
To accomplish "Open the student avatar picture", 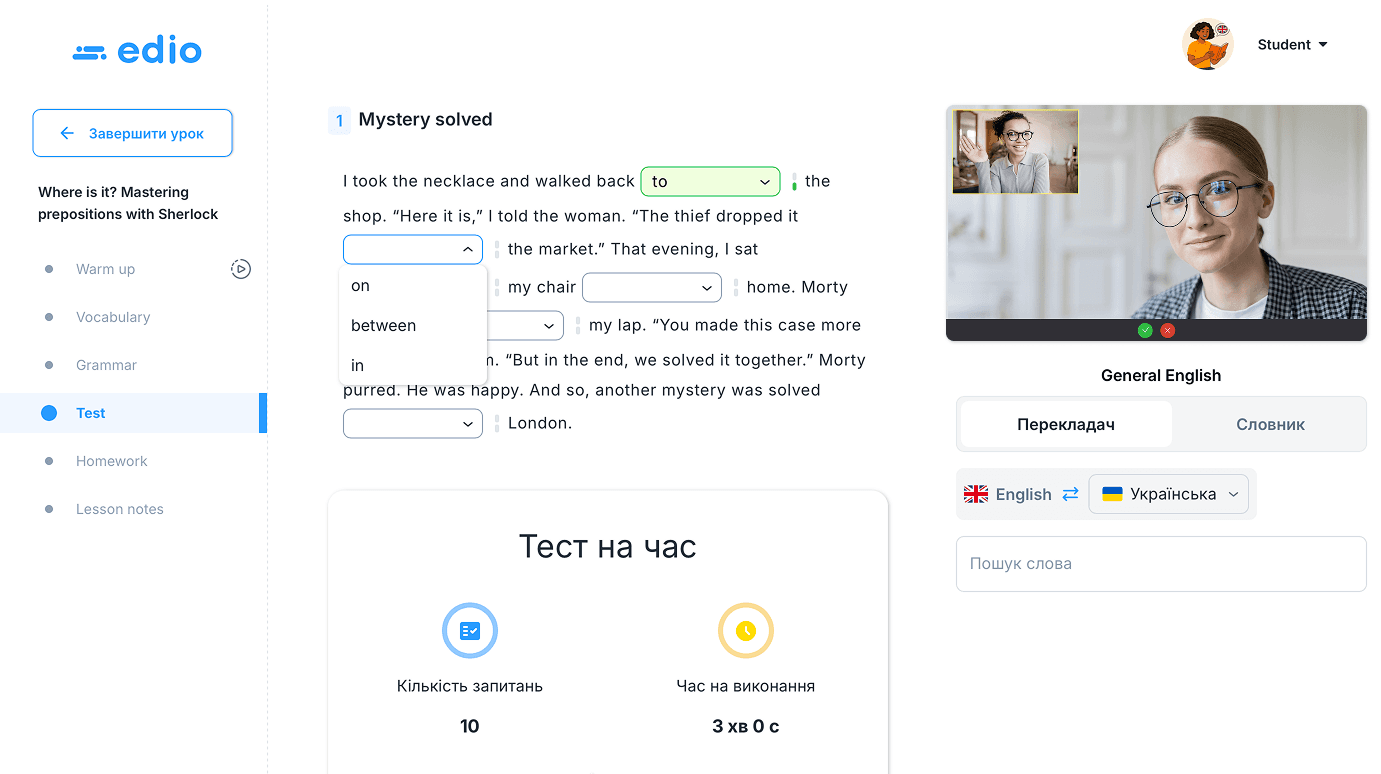I will pos(1207,45).
